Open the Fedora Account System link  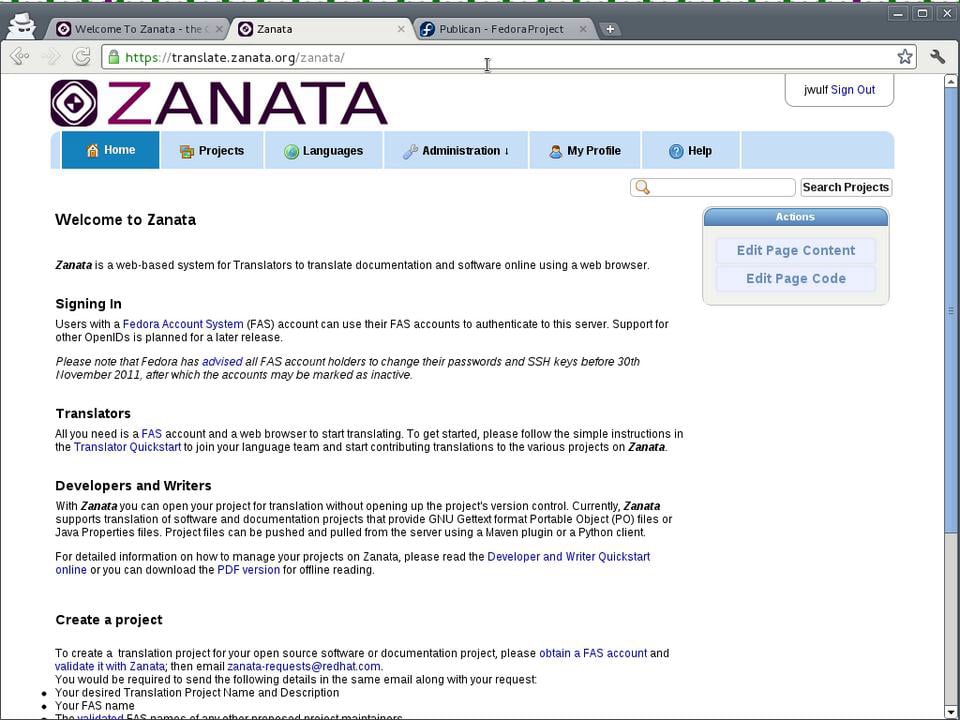tap(183, 324)
